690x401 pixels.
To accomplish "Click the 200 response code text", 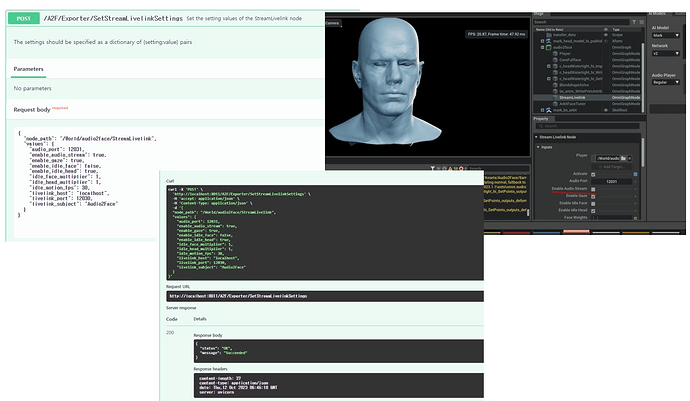I will tap(170, 333).
